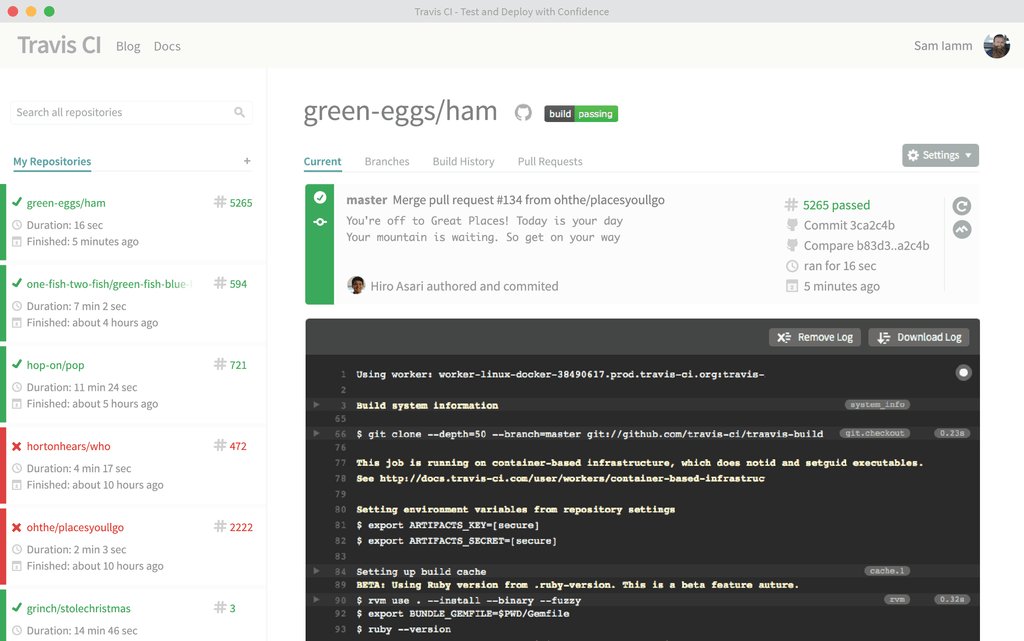Click the calendar icon beside 5 minutes ago
Screen dimensions: 1024x641
pyautogui.click(x=792, y=286)
